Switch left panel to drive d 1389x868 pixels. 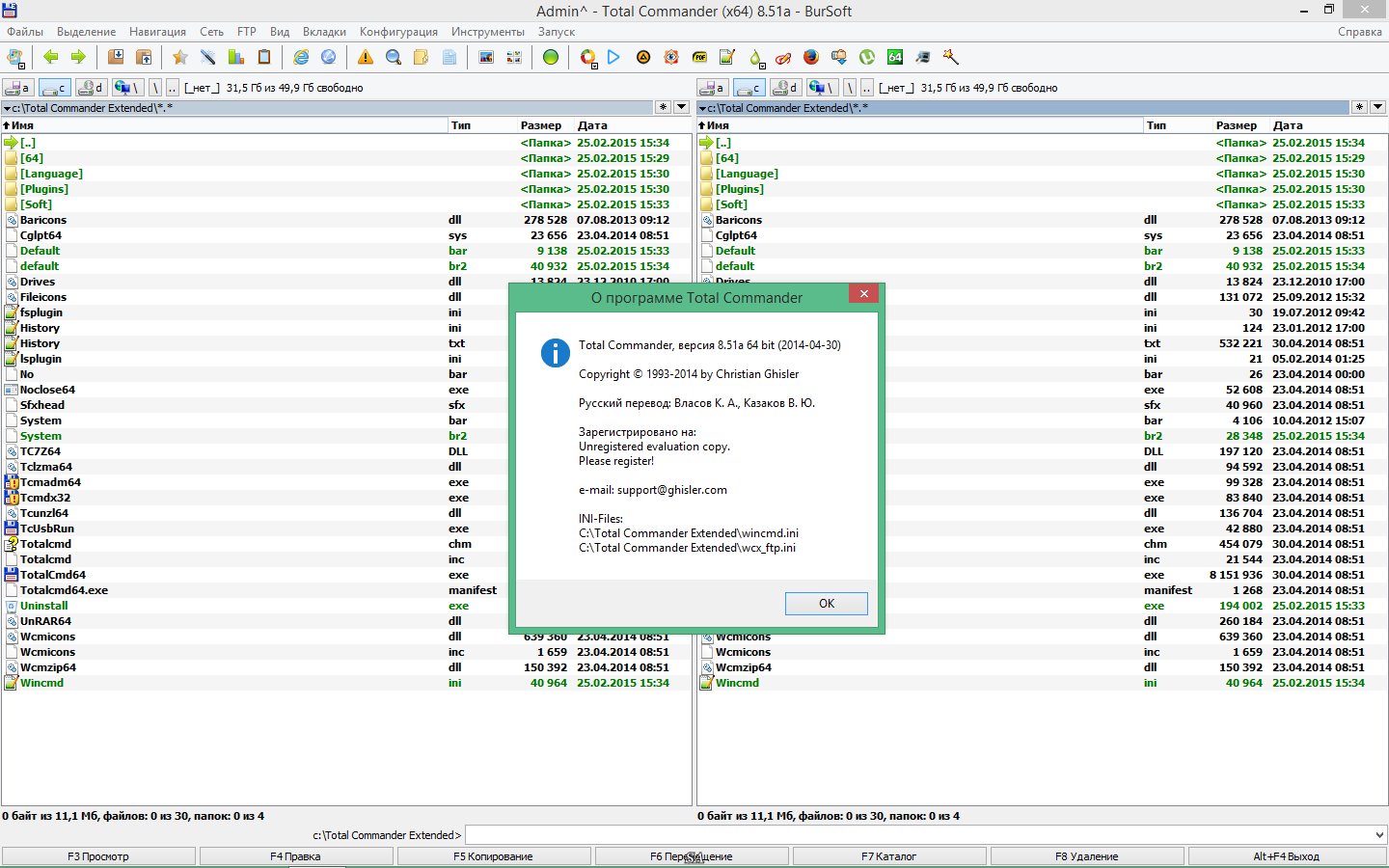coord(91,88)
